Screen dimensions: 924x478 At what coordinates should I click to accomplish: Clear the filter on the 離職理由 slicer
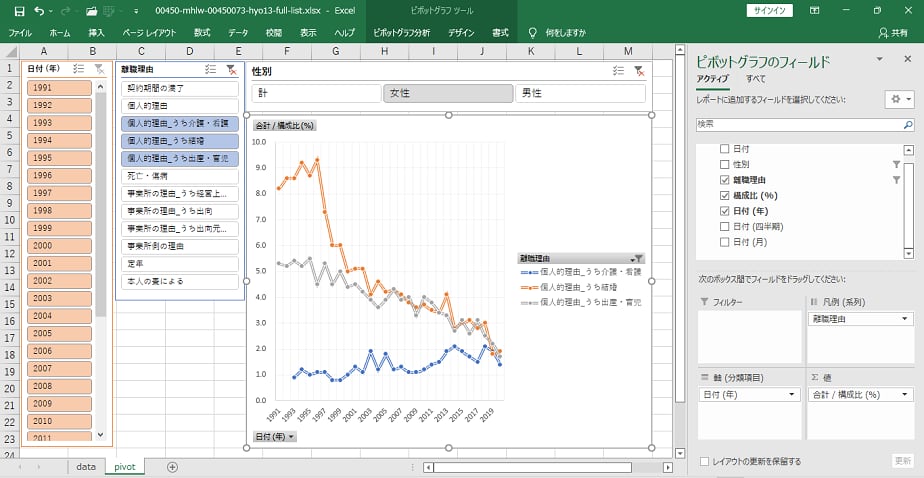[231, 69]
